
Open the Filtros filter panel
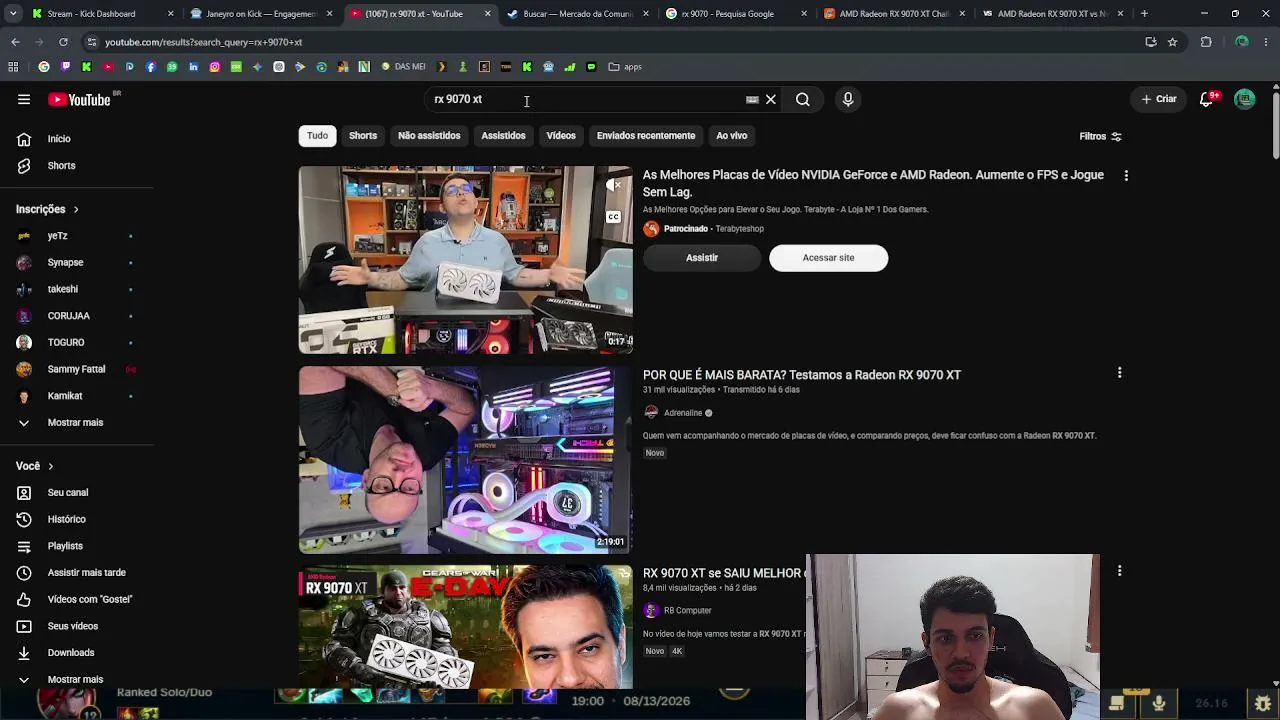[x=1100, y=136]
